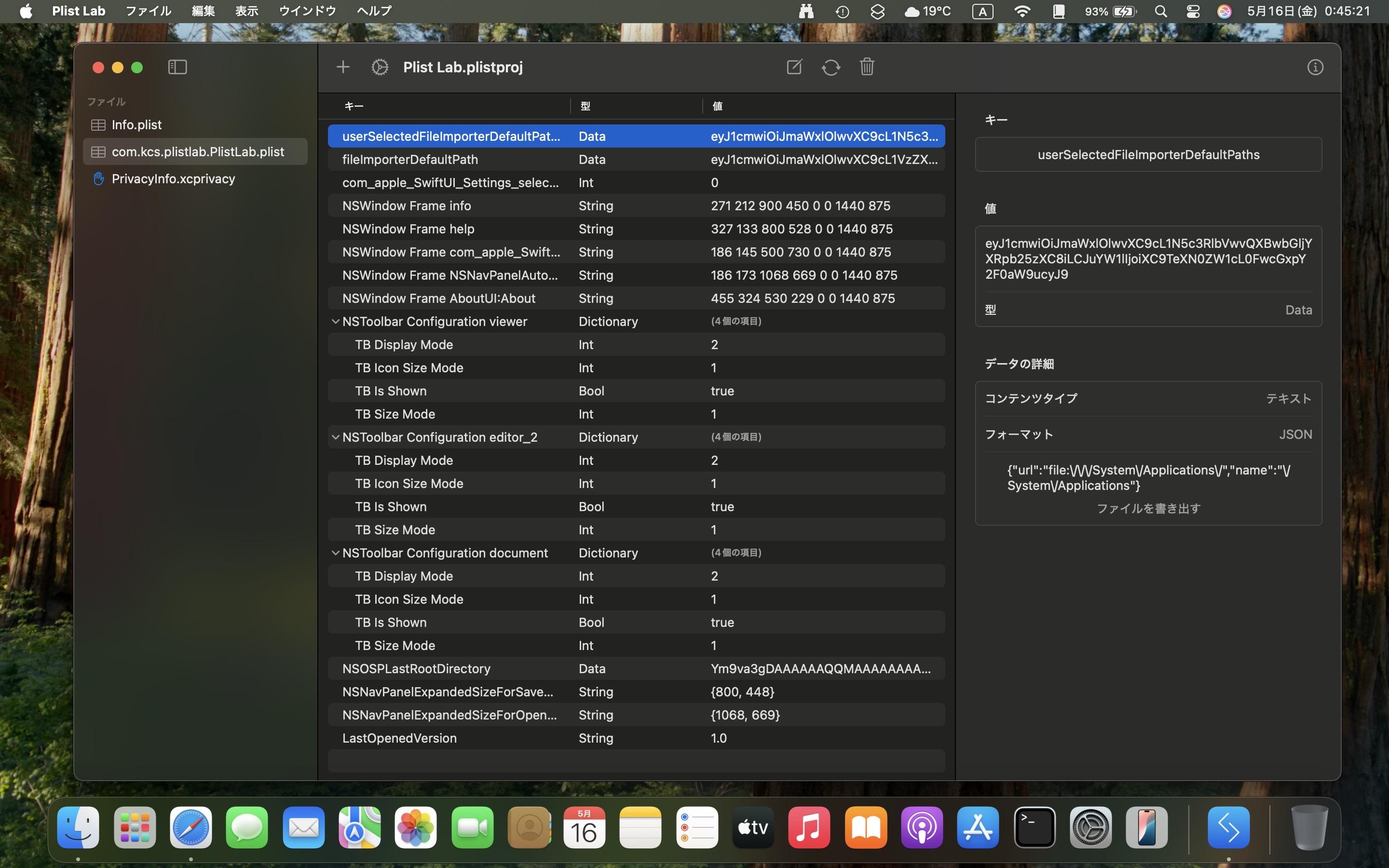
Task: Toggle the sidebar visibility button
Action: coord(177,67)
